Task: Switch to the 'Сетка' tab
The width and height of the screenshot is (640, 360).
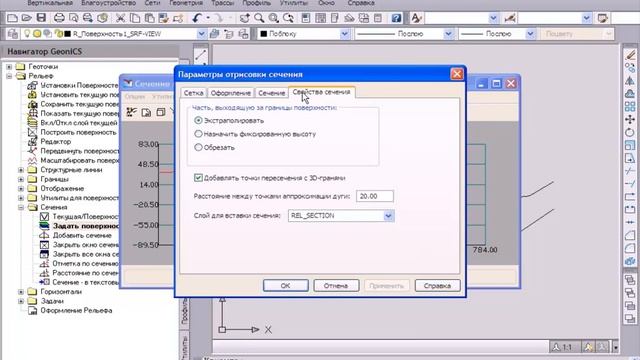Action: pyautogui.click(x=193, y=93)
